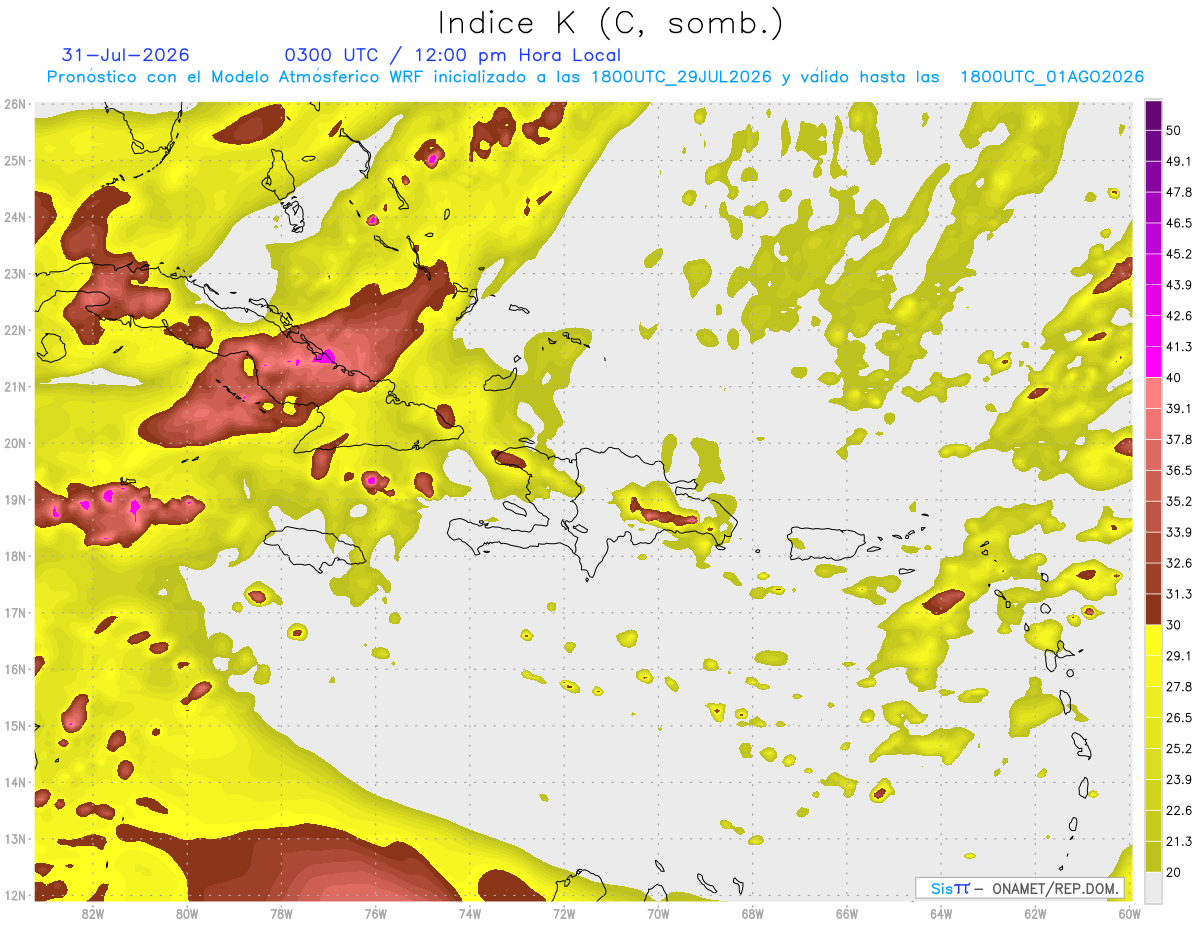Click the color scale value 25.2
1200x927 pixels.
coord(1180,749)
